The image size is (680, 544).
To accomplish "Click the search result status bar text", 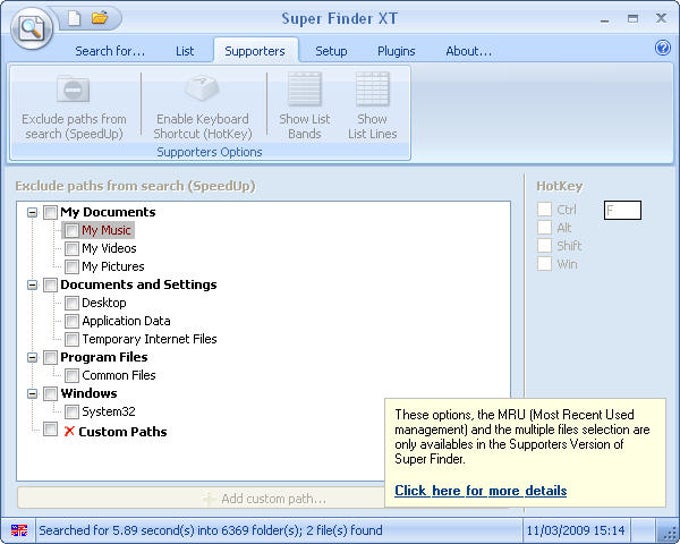I will [x=211, y=530].
